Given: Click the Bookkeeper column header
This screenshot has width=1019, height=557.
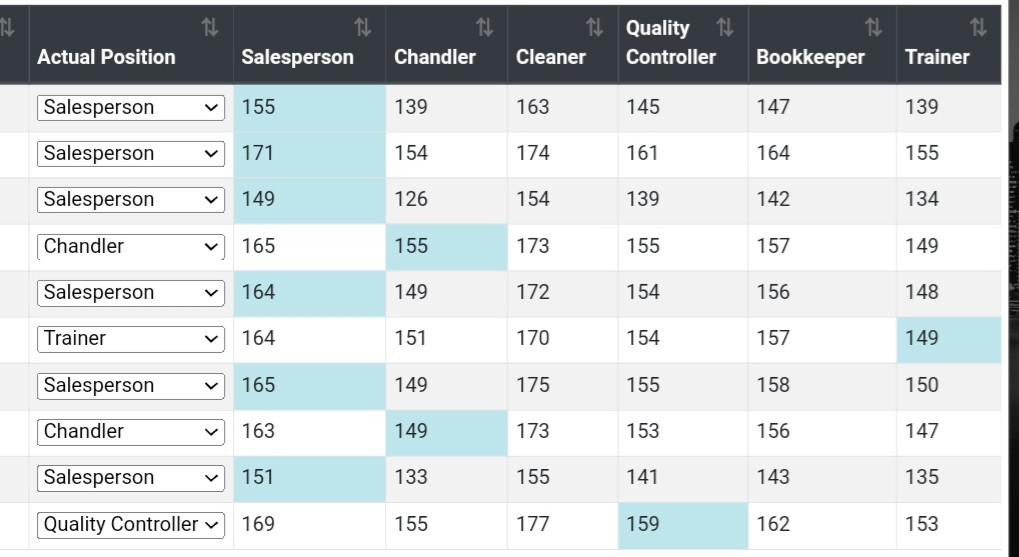Looking at the screenshot, I should coord(810,57).
